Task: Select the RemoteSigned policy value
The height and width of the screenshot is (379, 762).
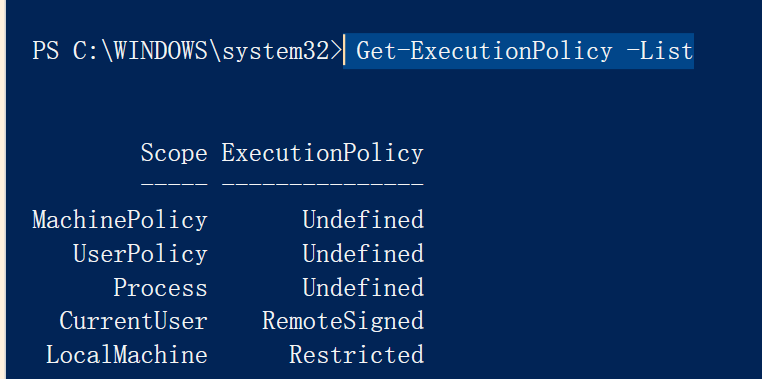Action: [x=343, y=321]
